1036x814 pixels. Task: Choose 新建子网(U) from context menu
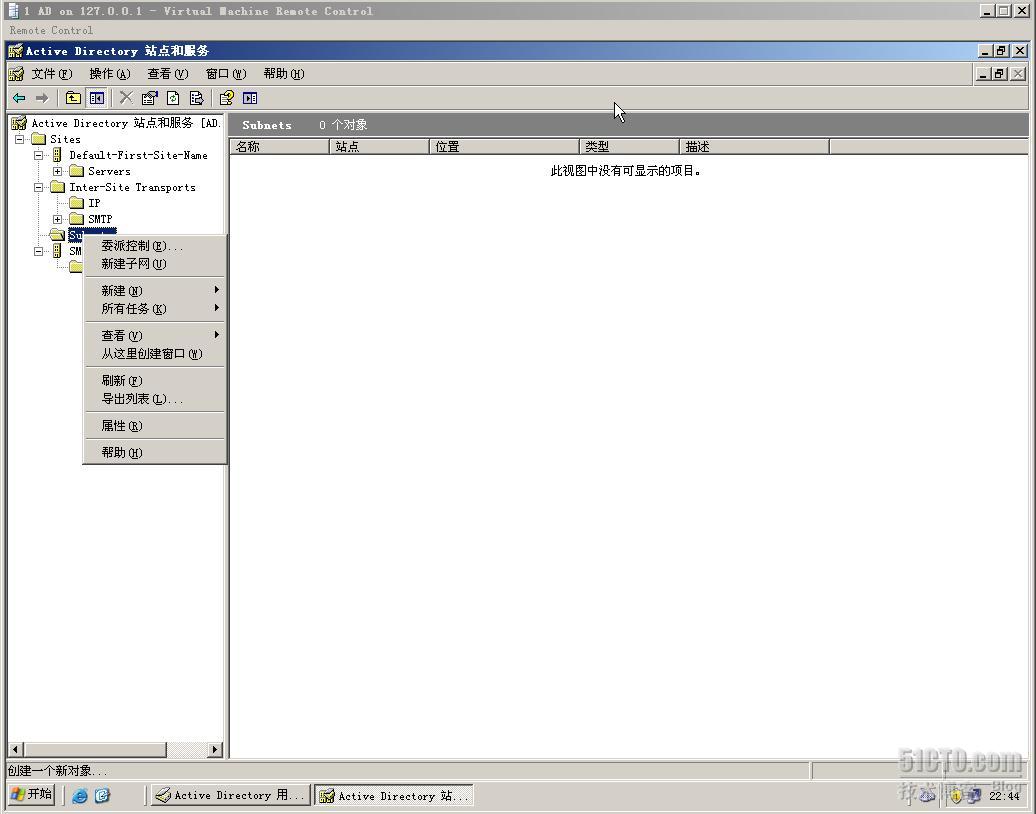tap(155, 264)
